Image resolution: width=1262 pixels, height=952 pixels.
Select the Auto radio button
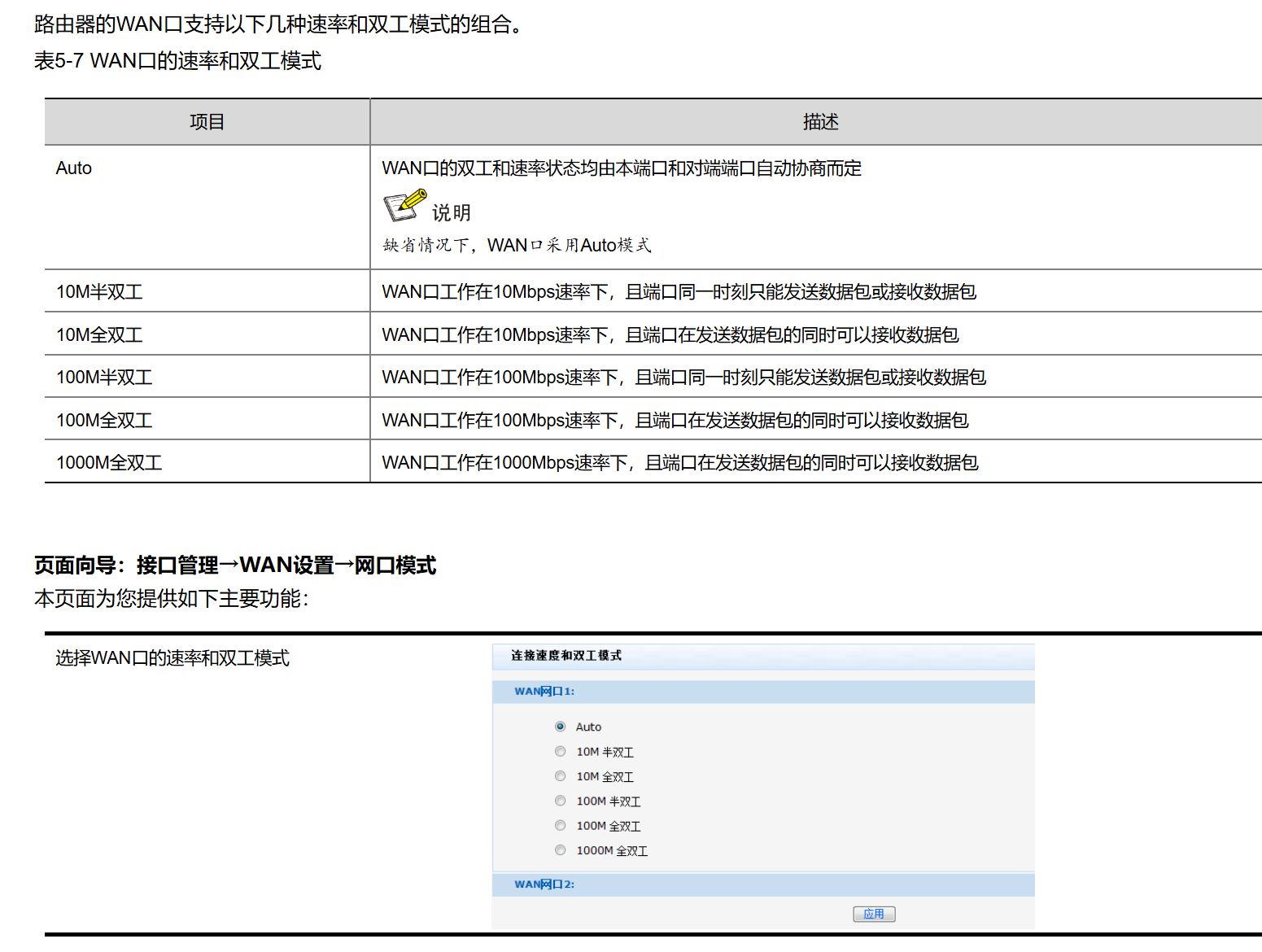560,727
